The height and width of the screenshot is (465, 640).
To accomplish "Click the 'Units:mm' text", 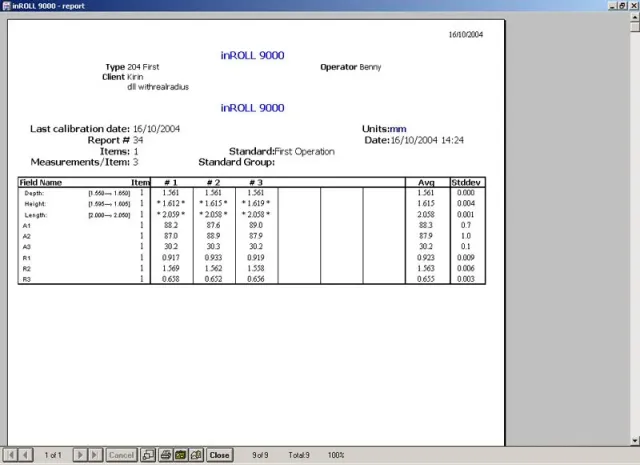I will (384, 129).
